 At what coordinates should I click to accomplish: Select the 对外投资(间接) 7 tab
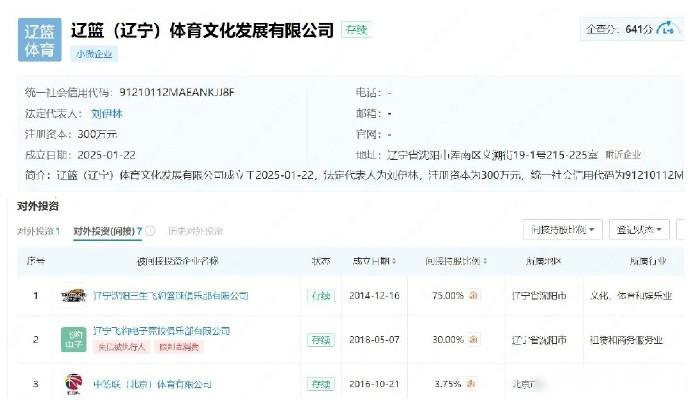[107, 231]
